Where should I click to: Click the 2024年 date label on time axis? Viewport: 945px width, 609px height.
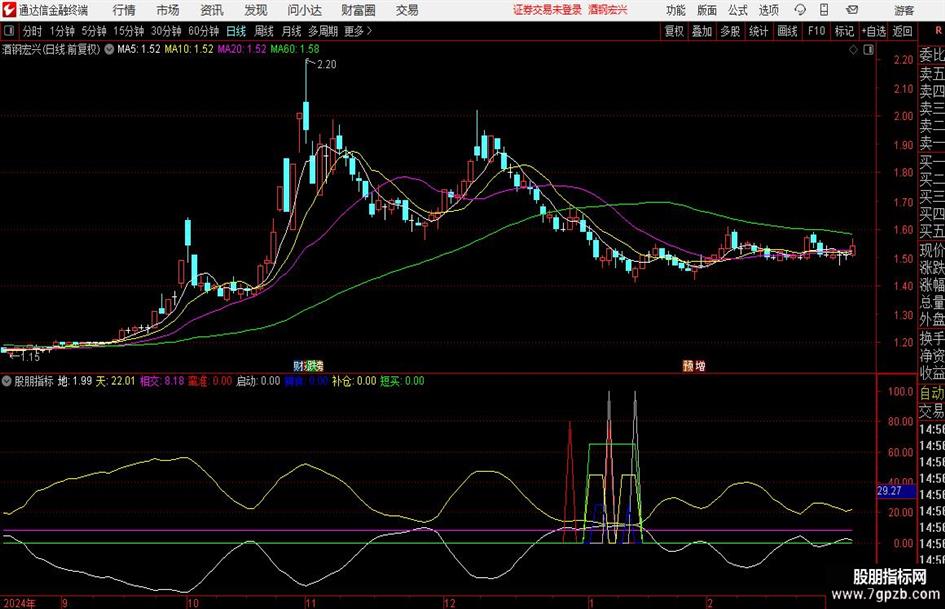pyautogui.click(x=19, y=603)
